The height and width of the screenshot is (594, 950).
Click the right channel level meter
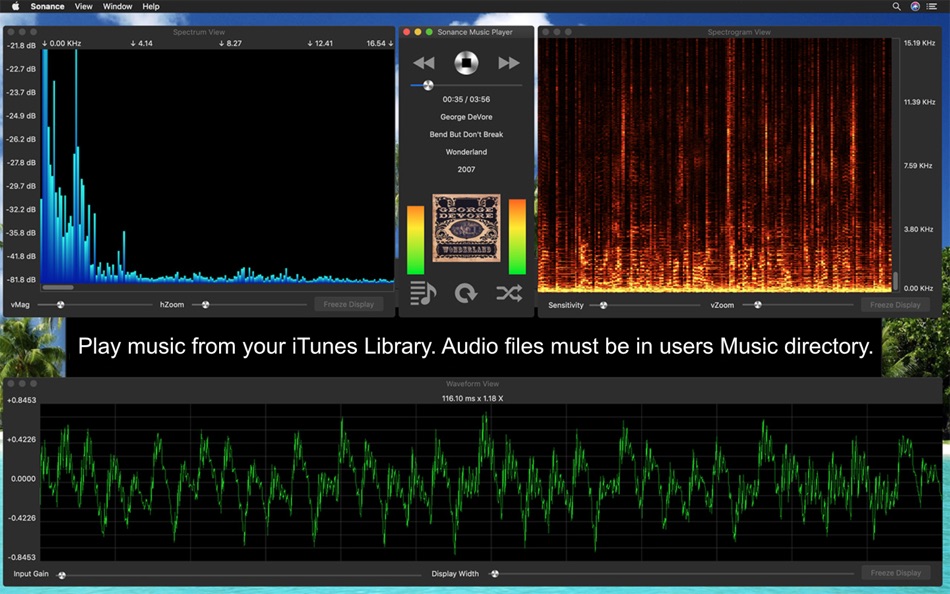(517, 237)
